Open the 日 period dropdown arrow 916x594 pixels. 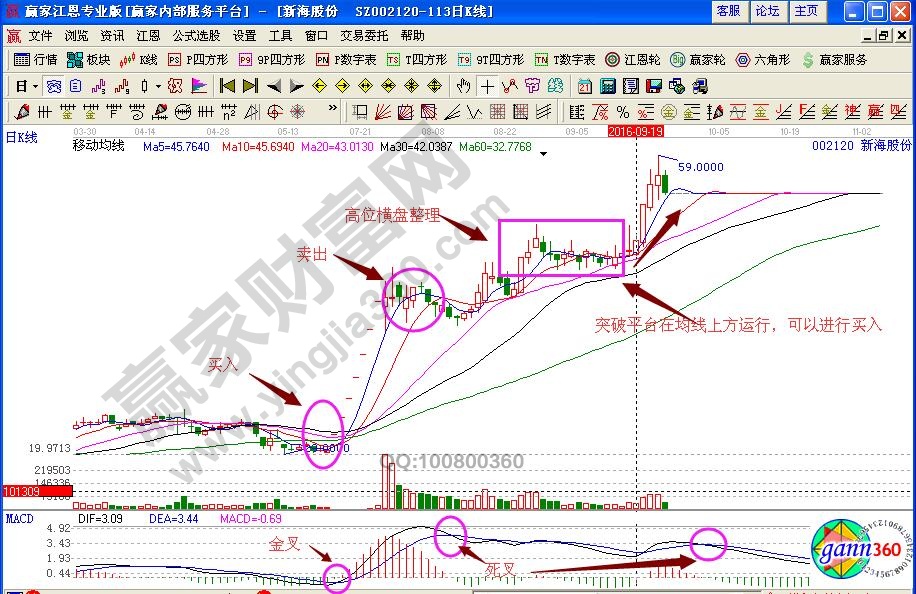click(x=36, y=86)
